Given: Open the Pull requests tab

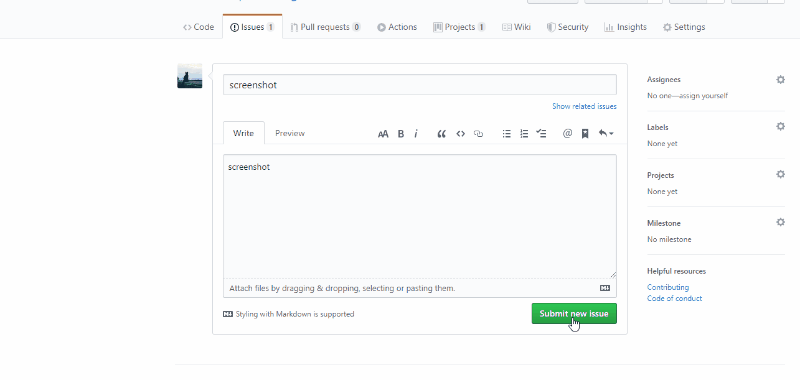Looking at the screenshot, I should 326,27.
